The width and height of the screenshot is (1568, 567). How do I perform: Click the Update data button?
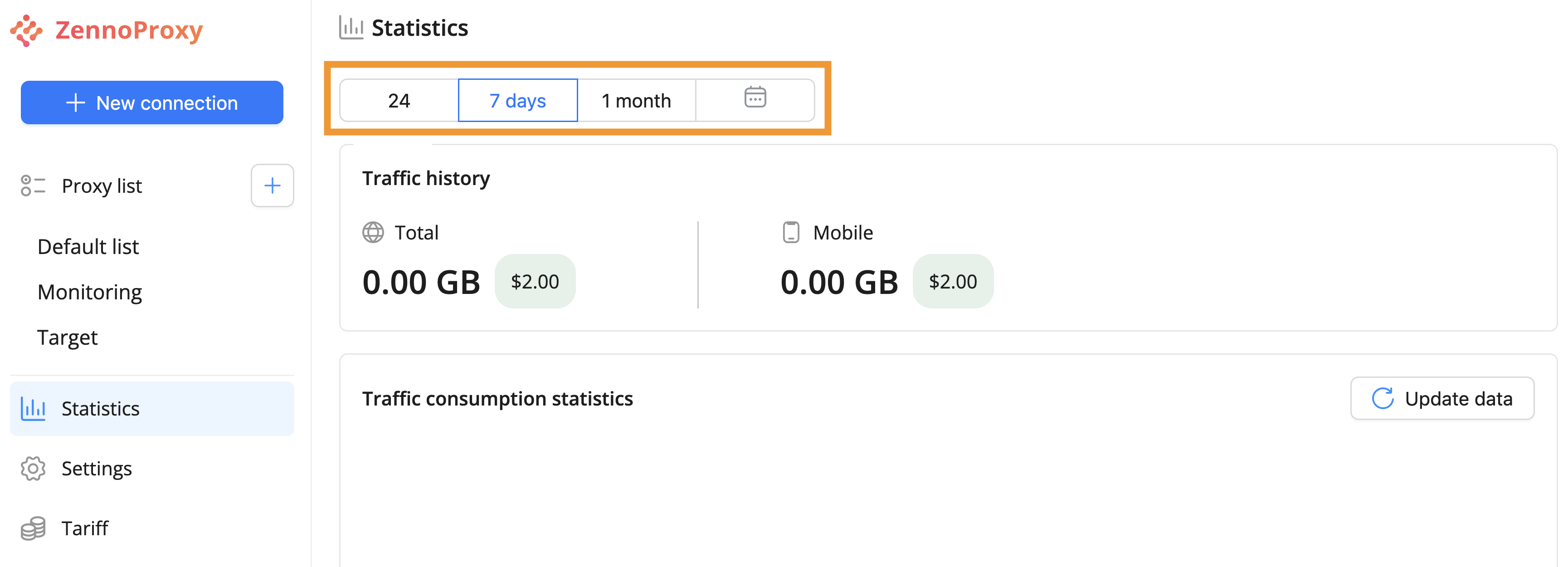(x=1441, y=398)
